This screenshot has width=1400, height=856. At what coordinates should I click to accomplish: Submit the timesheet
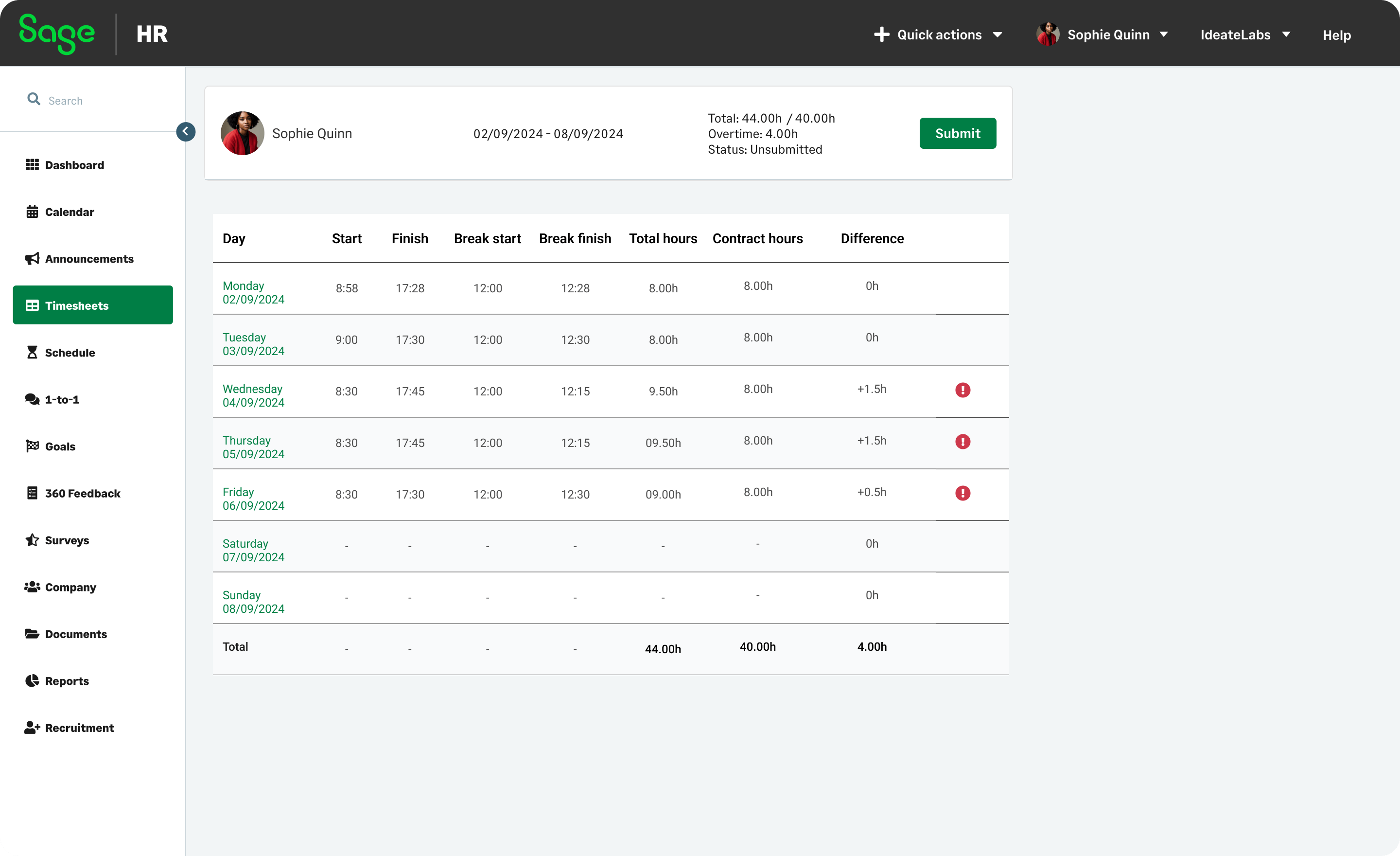pyautogui.click(x=957, y=133)
